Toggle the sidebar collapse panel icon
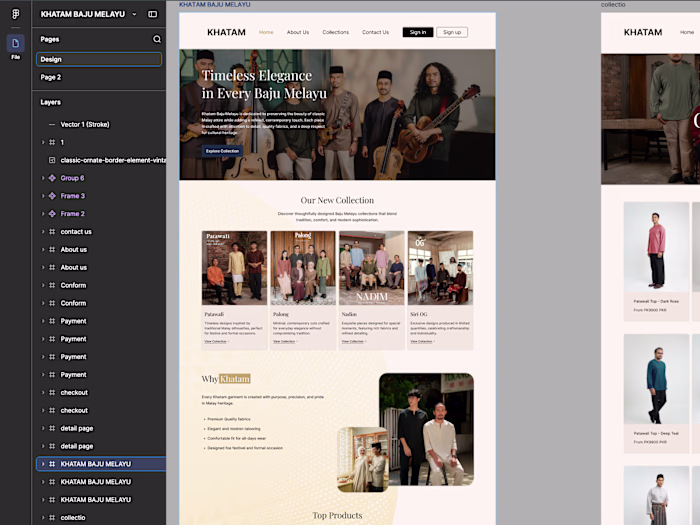700x525 pixels. click(x=153, y=14)
